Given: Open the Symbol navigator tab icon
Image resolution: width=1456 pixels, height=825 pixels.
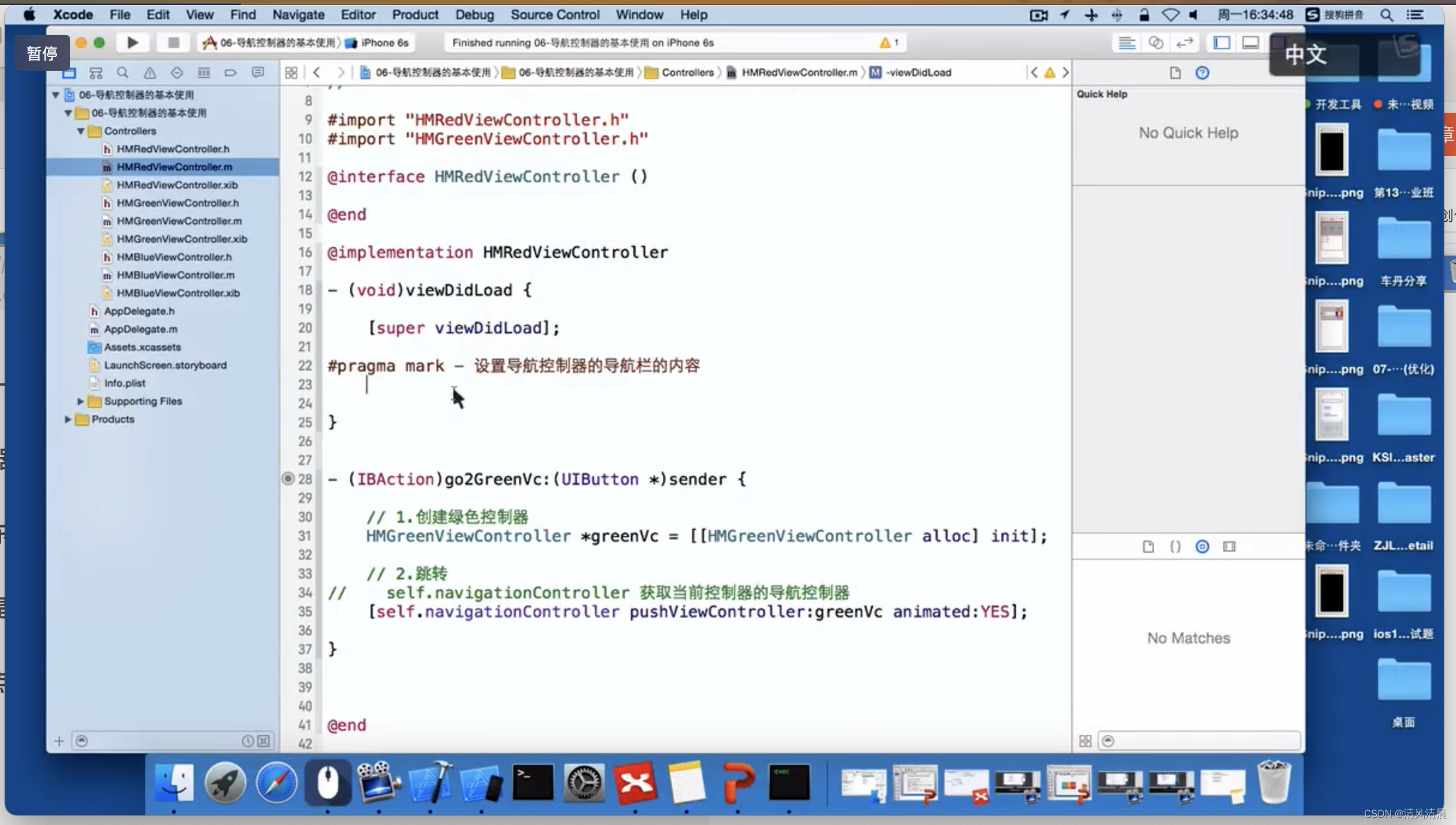Looking at the screenshot, I should pos(96,73).
